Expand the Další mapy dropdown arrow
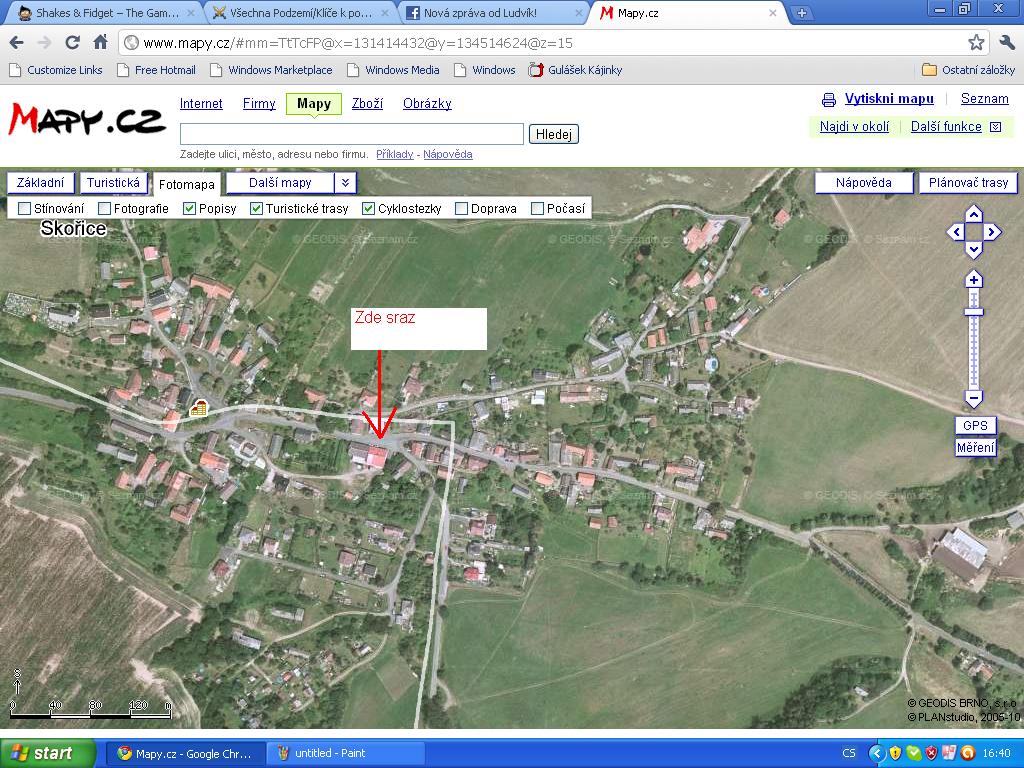 pyautogui.click(x=345, y=183)
